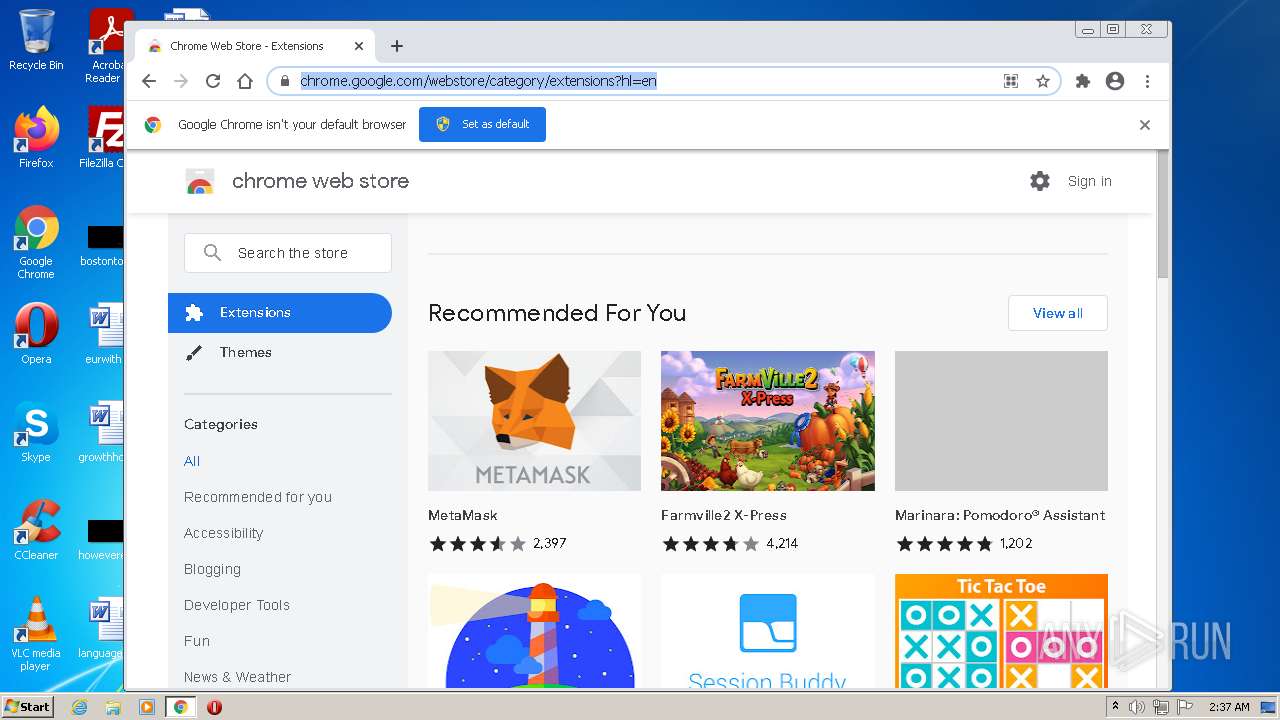The width and height of the screenshot is (1280, 720).
Task: Select the address bar URL
Action: click(x=479, y=81)
